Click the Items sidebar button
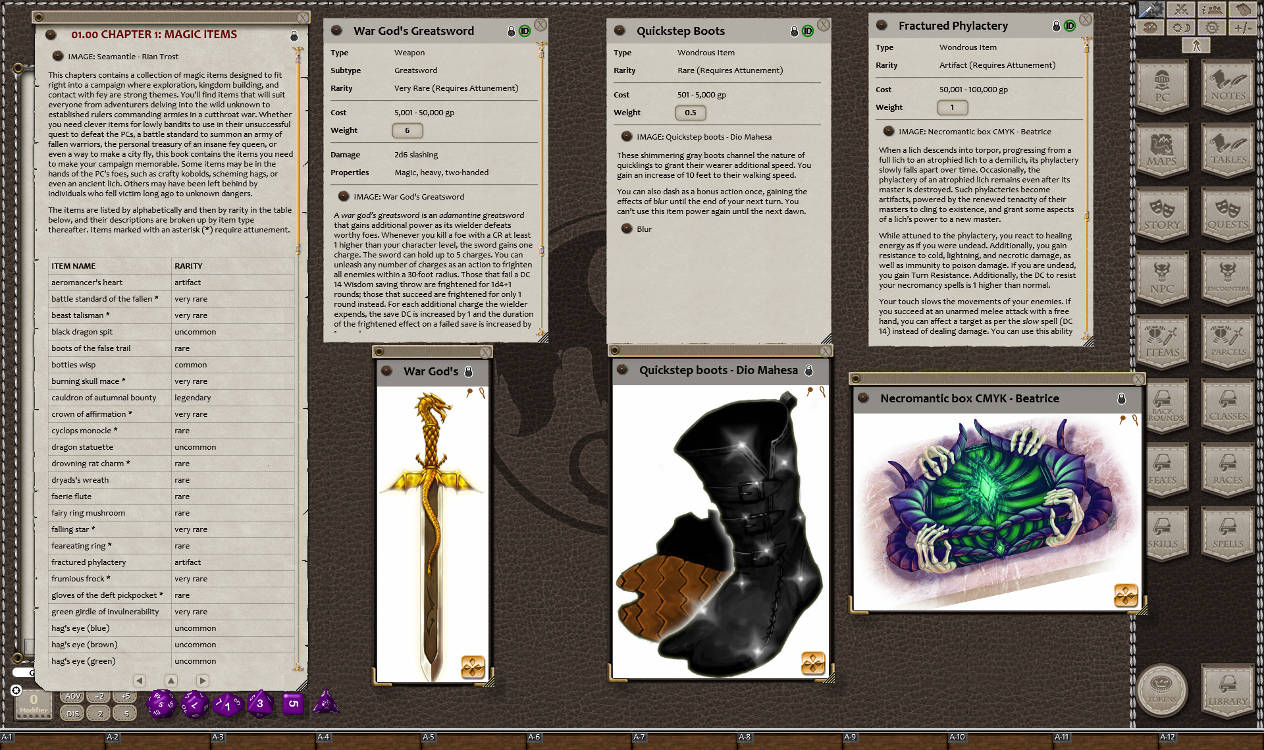Screen dimensions: 1264x750 click(x=1162, y=343)
